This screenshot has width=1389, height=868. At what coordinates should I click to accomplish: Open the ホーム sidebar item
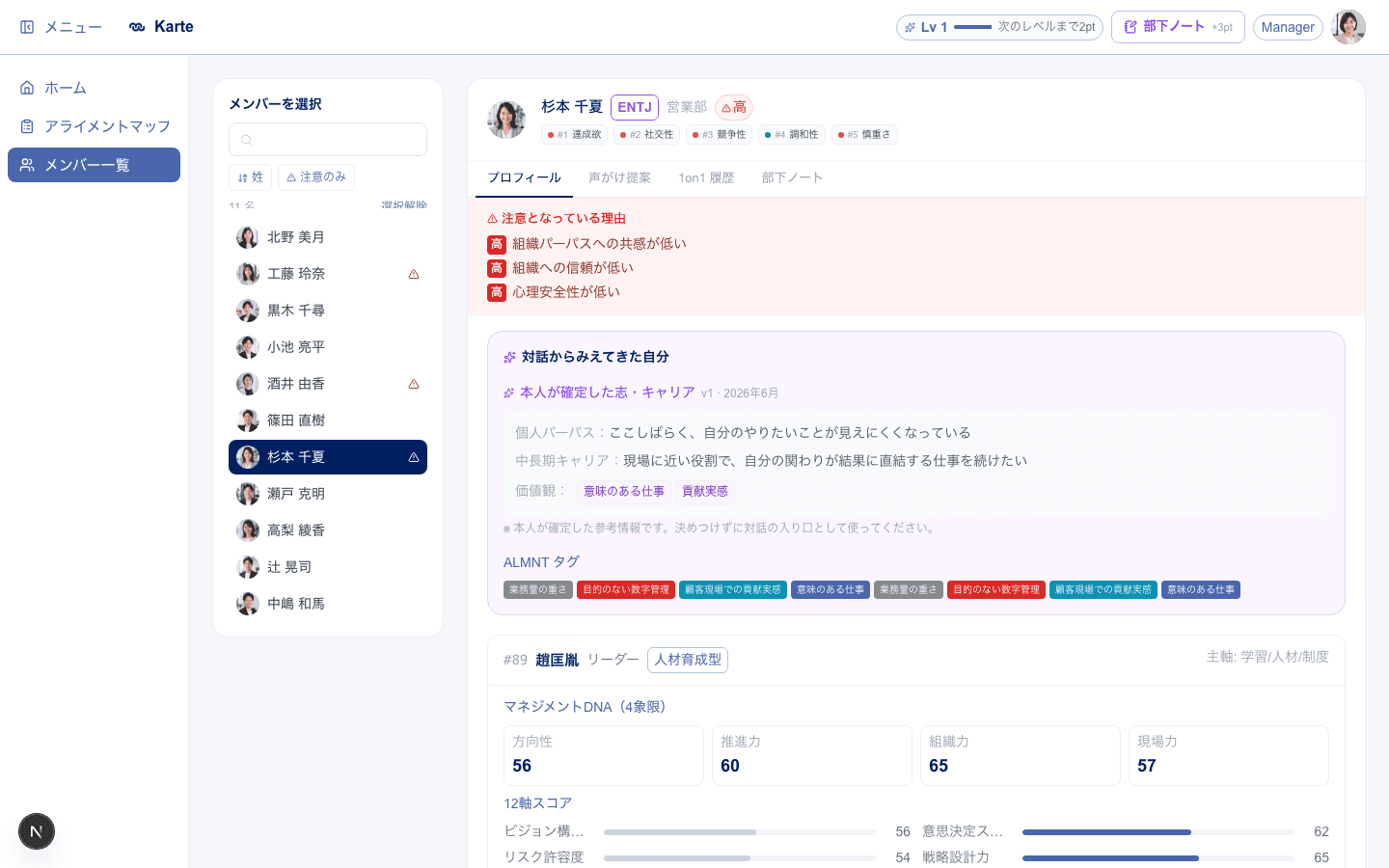[94, 88]
